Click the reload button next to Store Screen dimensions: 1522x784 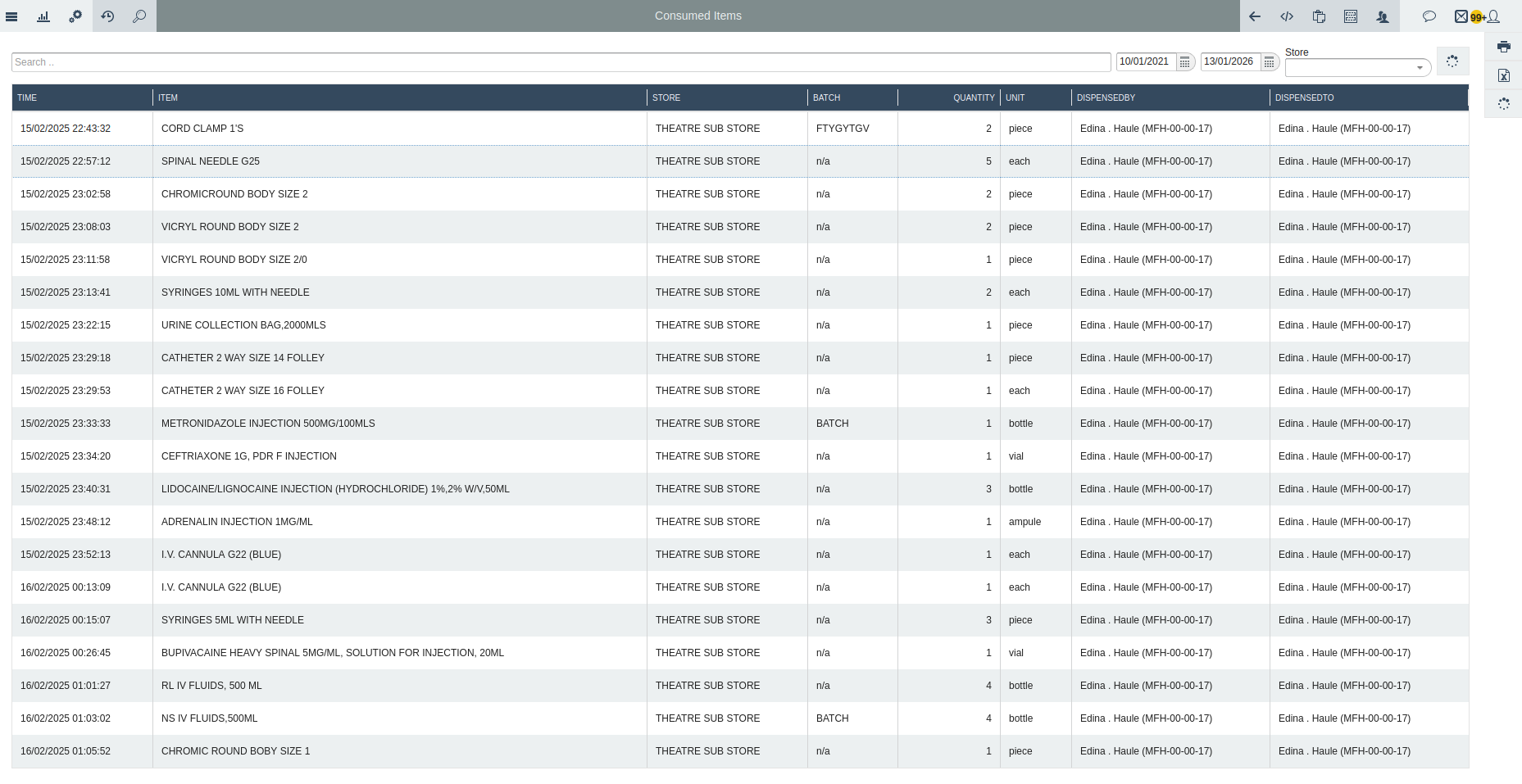point(1452,61)
